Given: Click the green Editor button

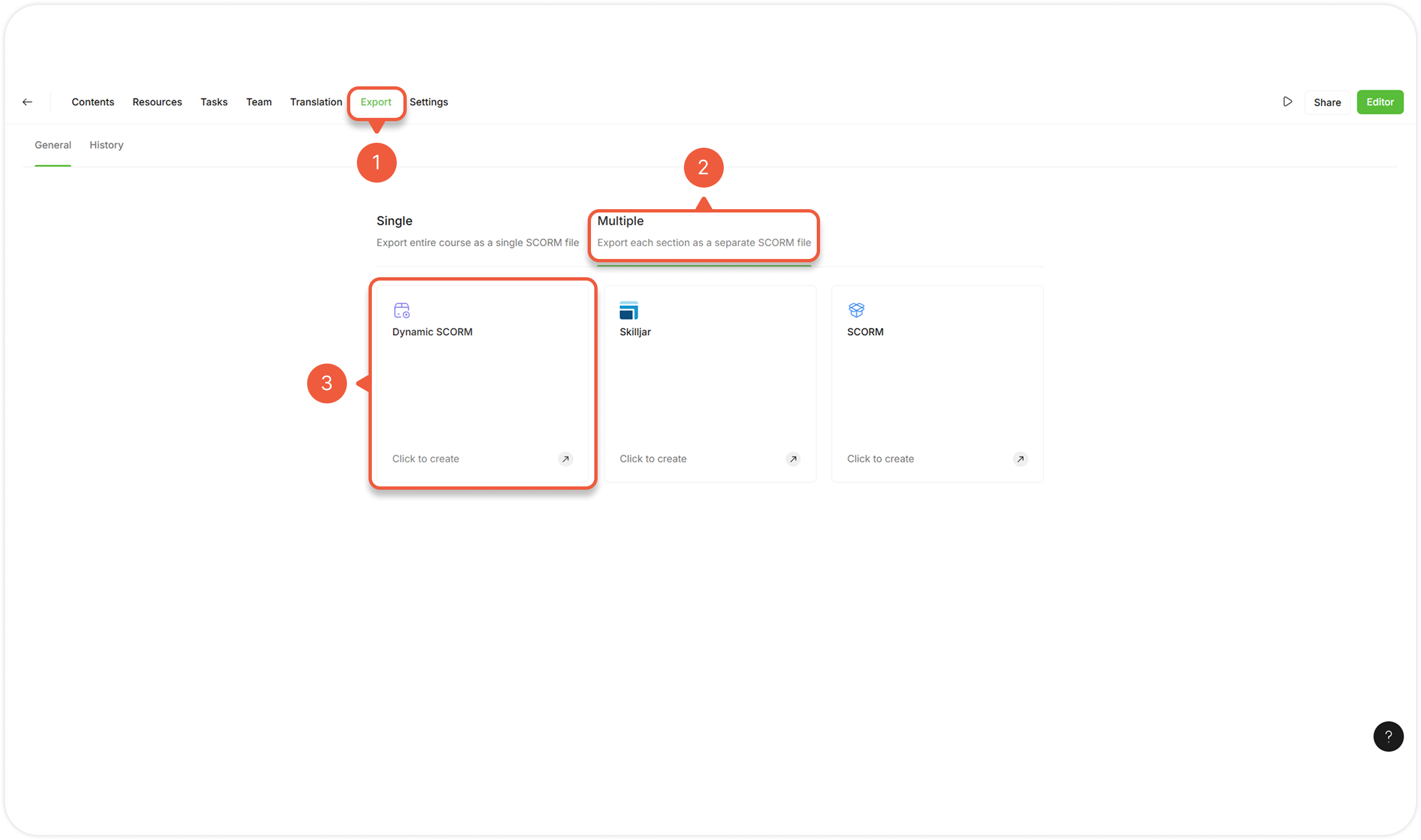Looking at the screenshot, I should (1379, 102).
